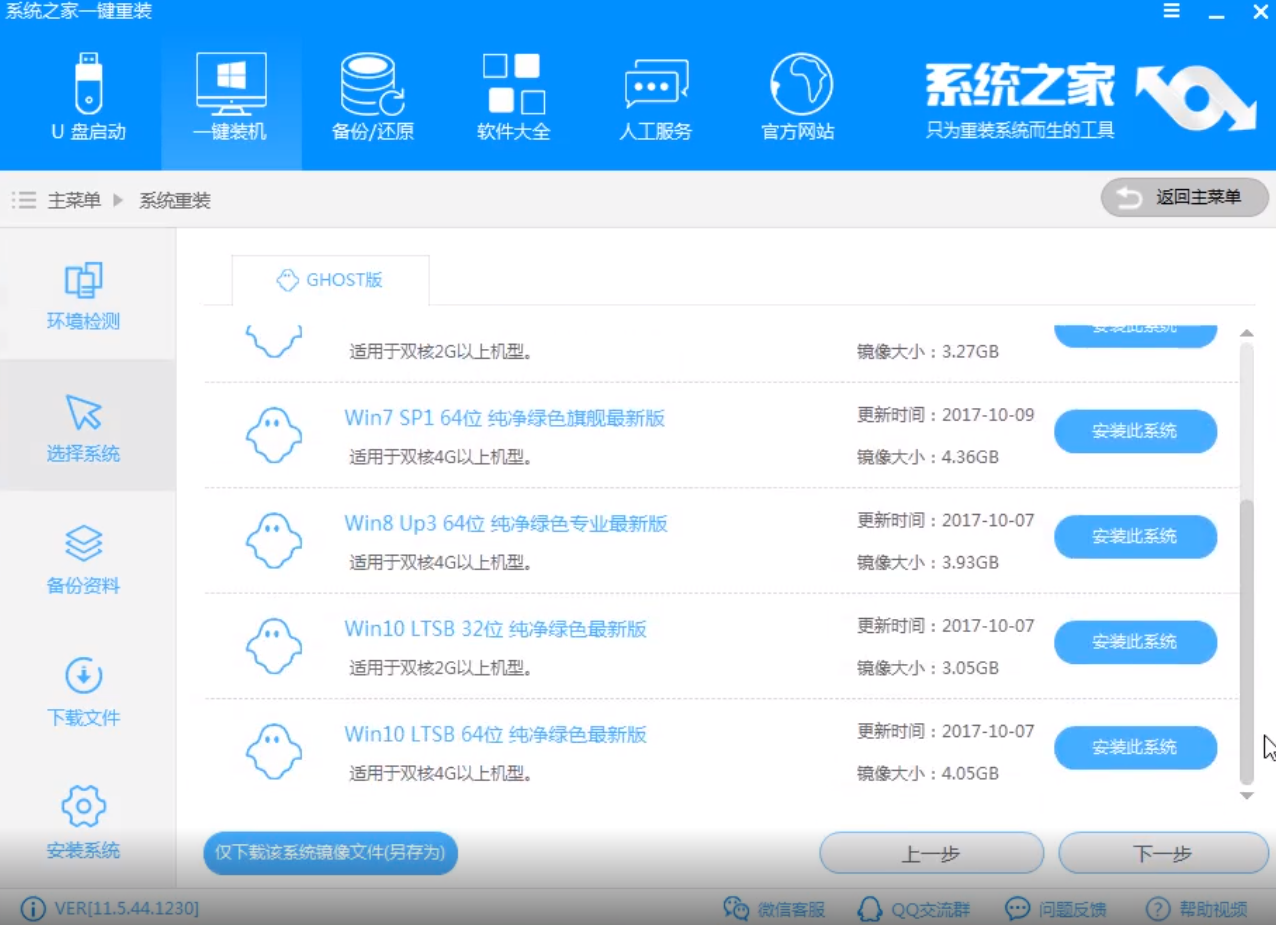
Task: Launch 人工服务 customer support
Action: (655, 95)
